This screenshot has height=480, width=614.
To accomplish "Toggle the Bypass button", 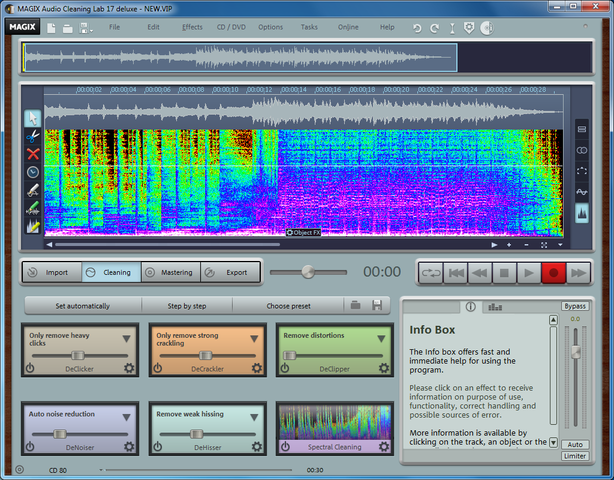I will (x=575, y=306).
